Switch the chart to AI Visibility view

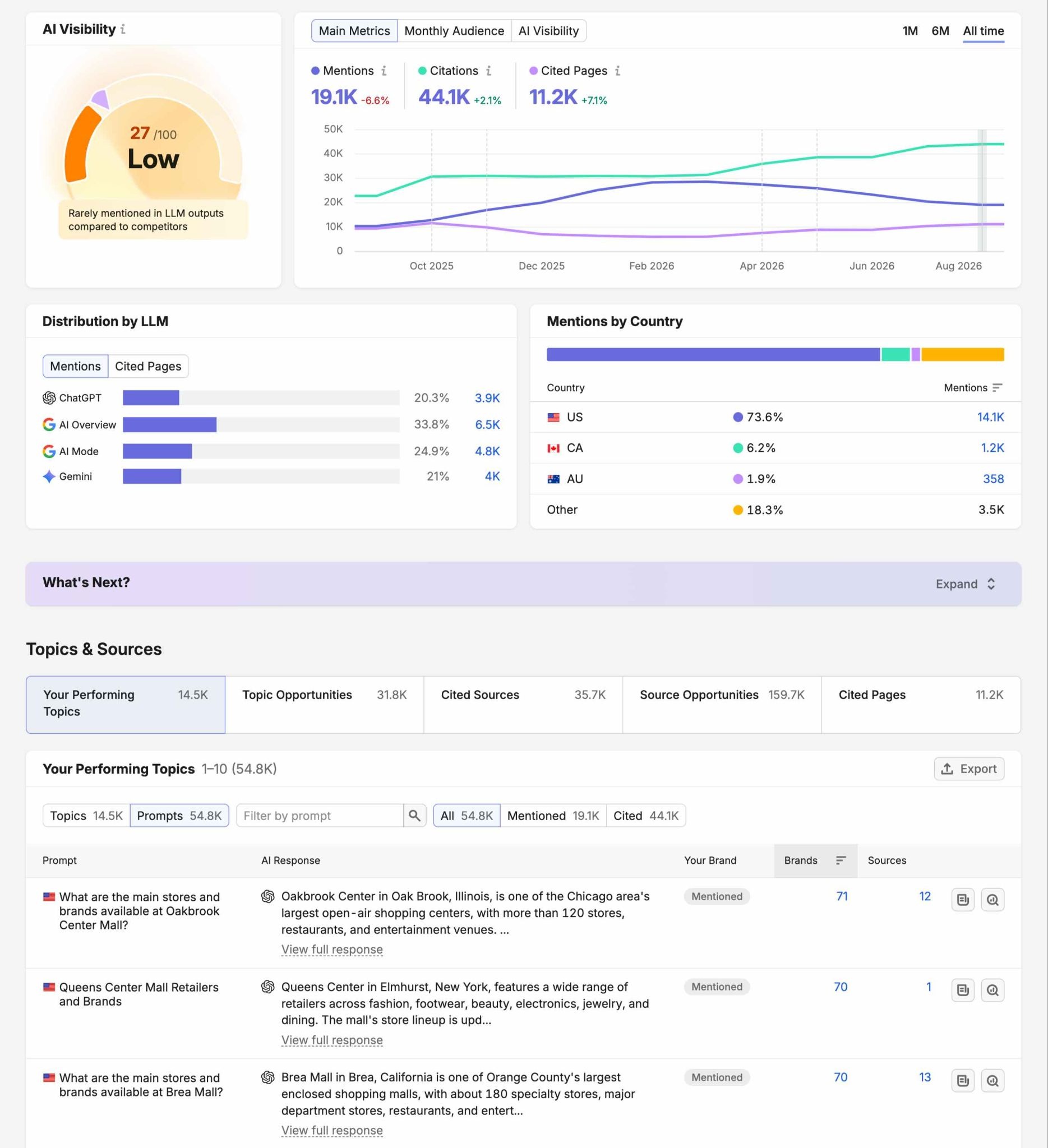pyautogui.click(x=548, y=31)
